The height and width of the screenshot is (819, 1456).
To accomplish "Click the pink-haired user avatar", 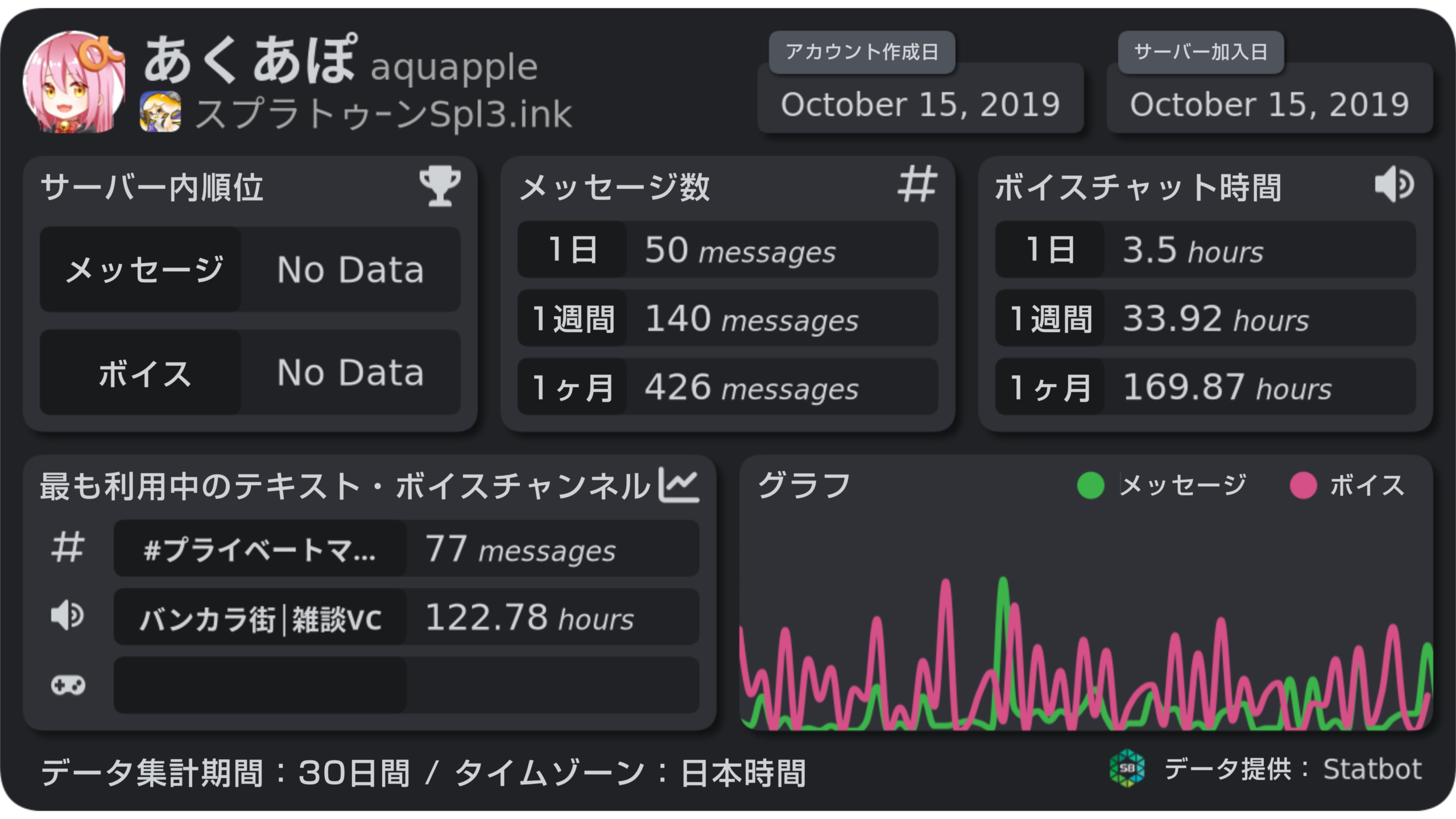I will coord(74,82).
